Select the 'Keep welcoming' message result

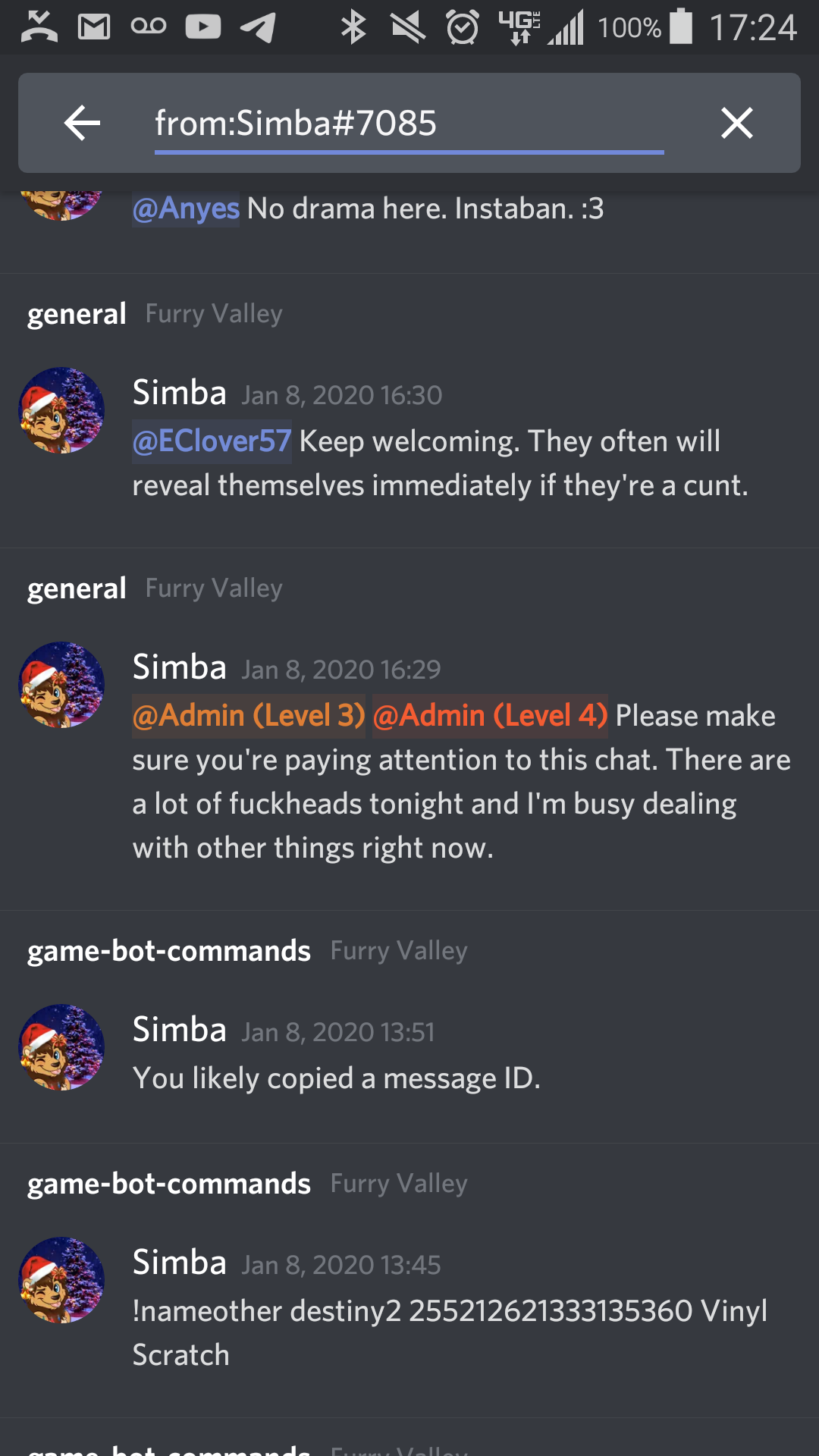pyautogui.click(x=409, y=438)
